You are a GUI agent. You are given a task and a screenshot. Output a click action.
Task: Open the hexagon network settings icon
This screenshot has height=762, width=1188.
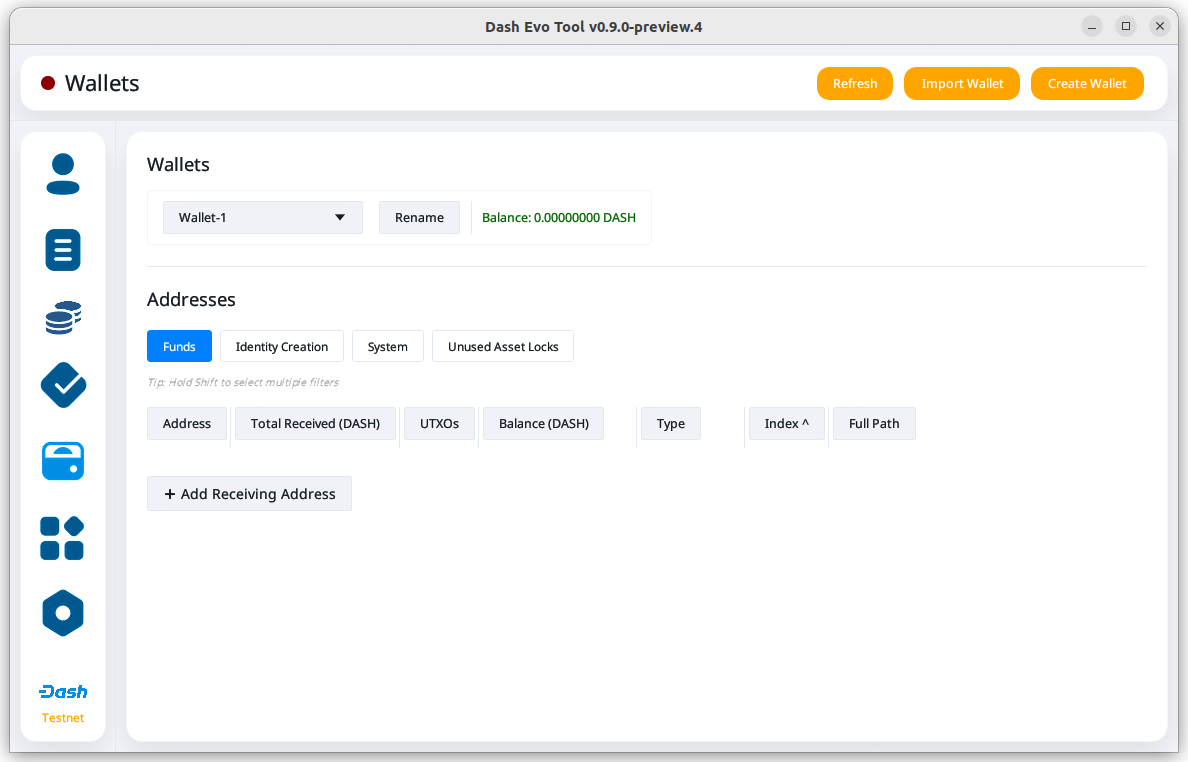tap(63, 613)
